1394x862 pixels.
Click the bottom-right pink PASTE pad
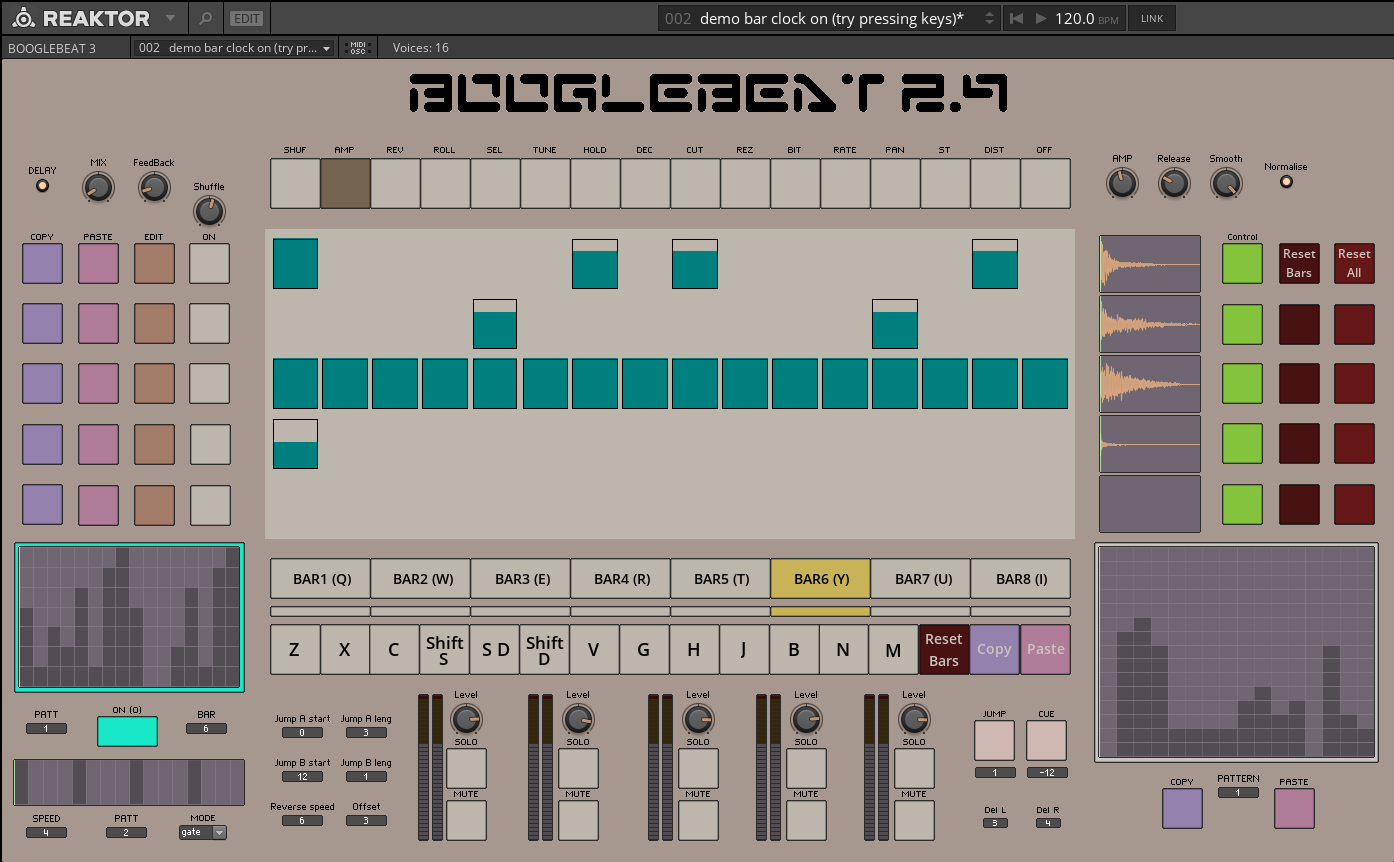tap(1294, 809)
